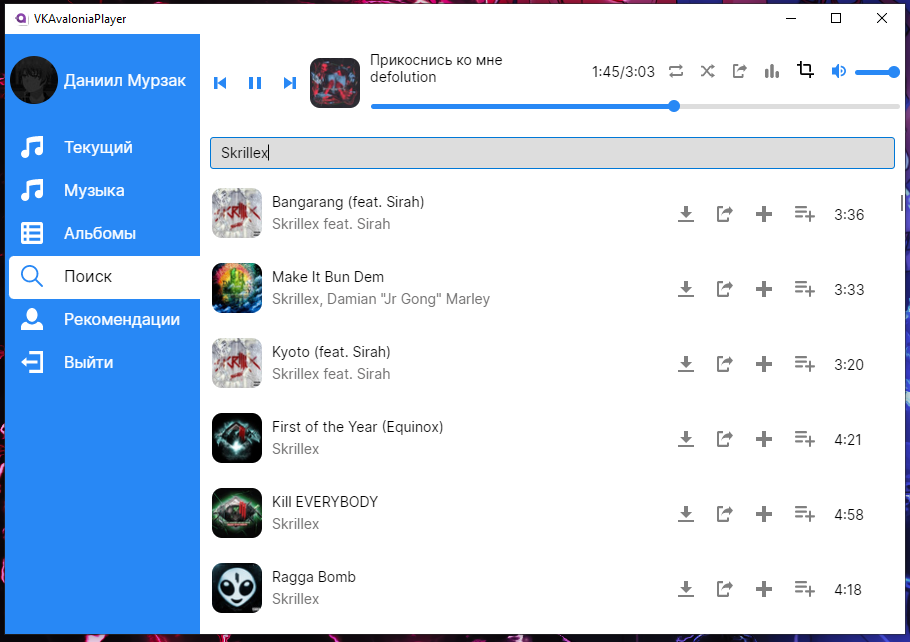
Task: Add First of the Year with plus
Action: (764, 439)
